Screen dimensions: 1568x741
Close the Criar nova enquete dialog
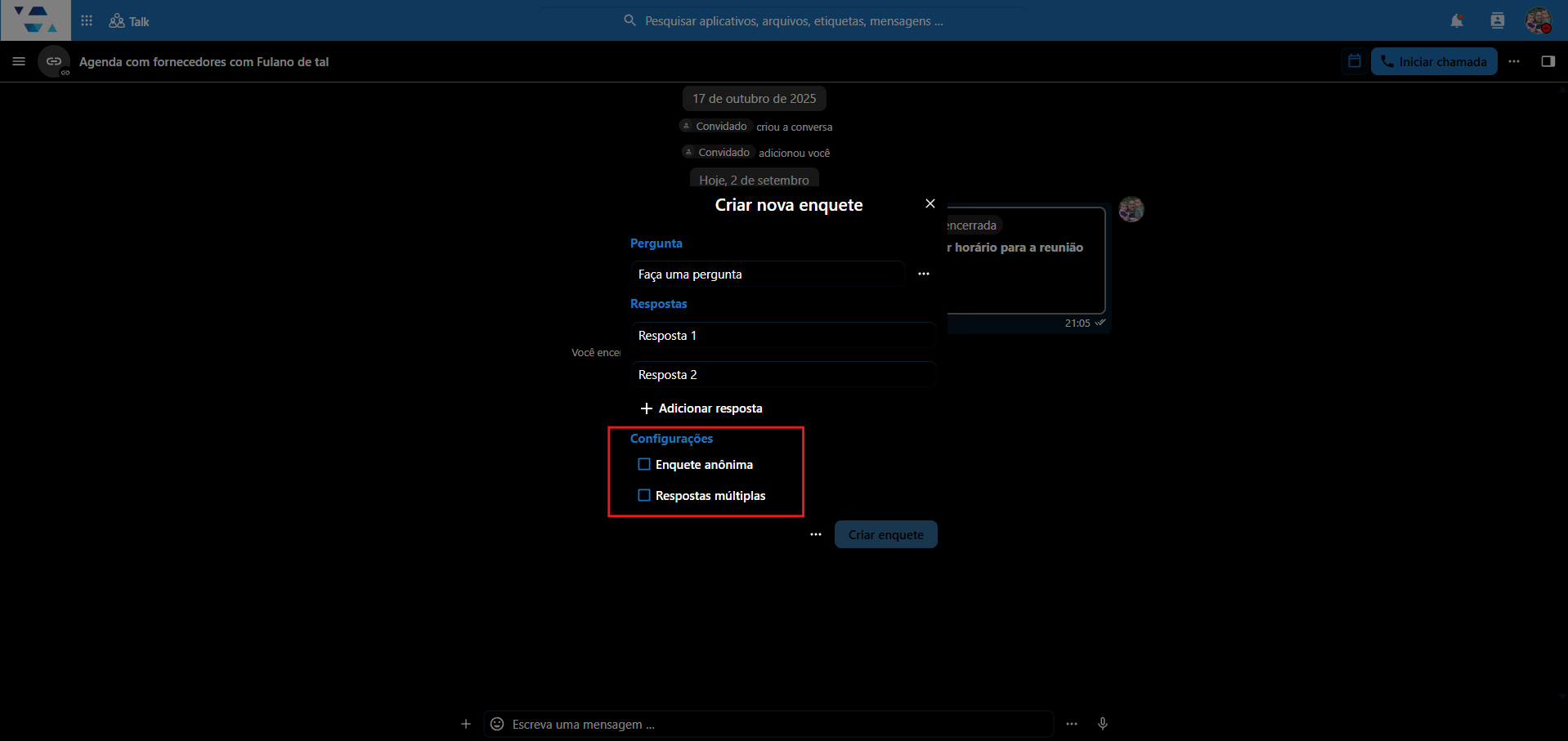tap(930, 203)
